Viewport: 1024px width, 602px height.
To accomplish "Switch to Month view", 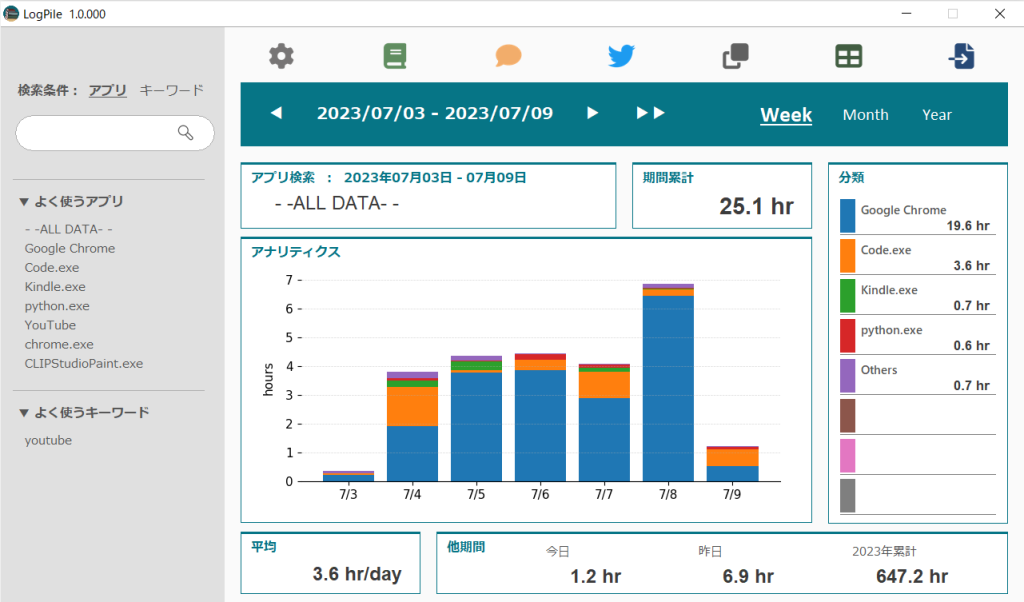I will click(865, 115).
